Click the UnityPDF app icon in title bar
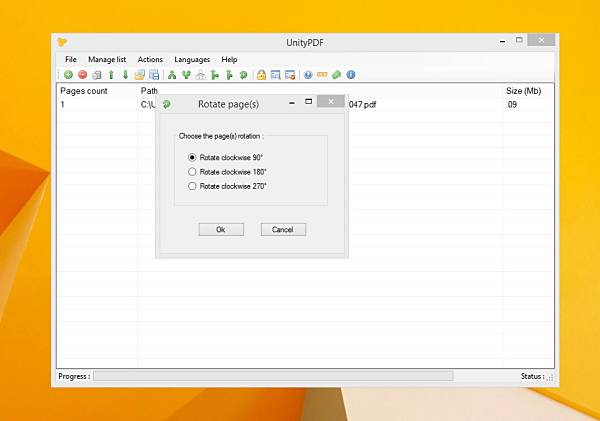 62,42
